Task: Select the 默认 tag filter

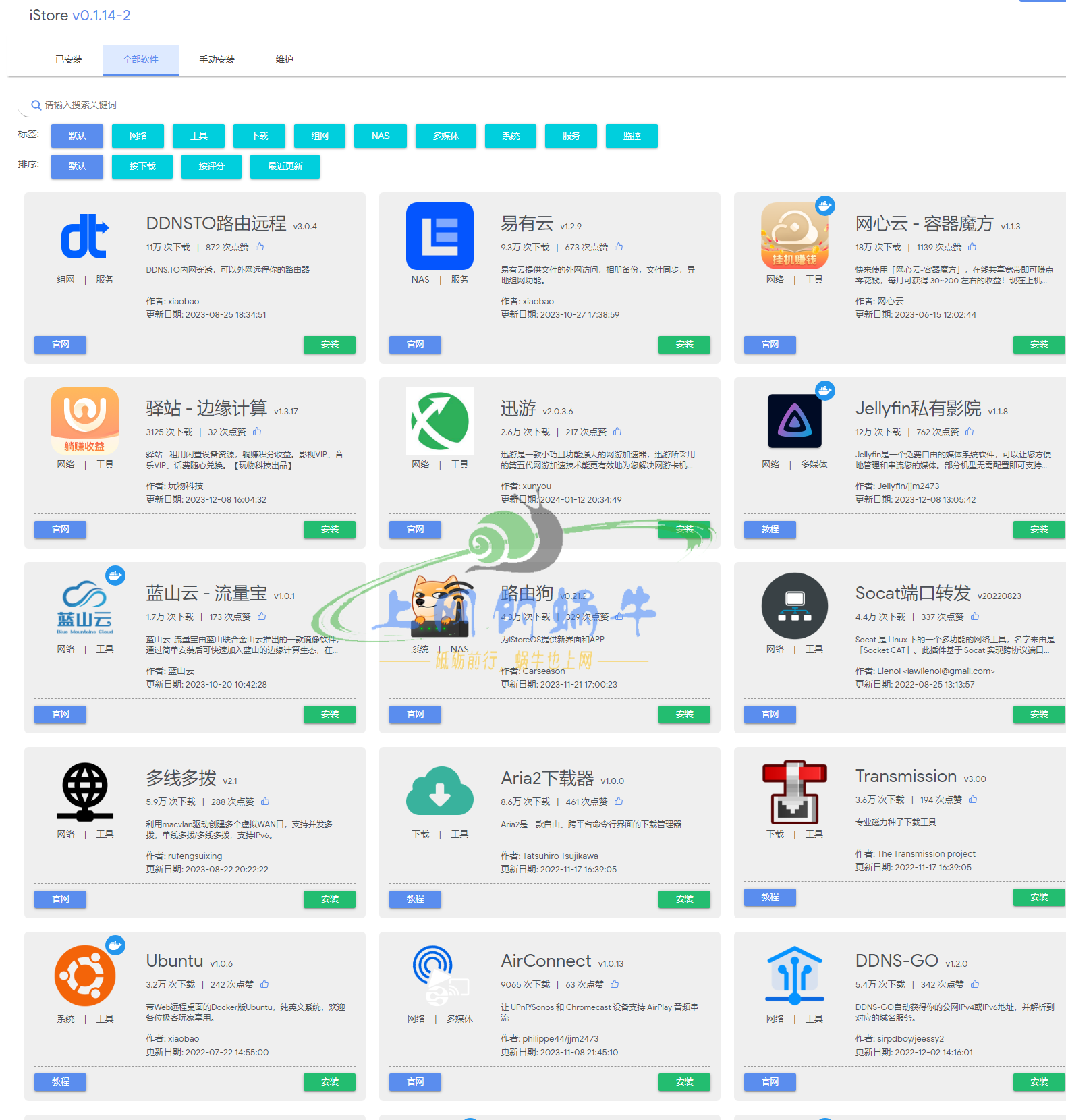Action: point(78,136)
